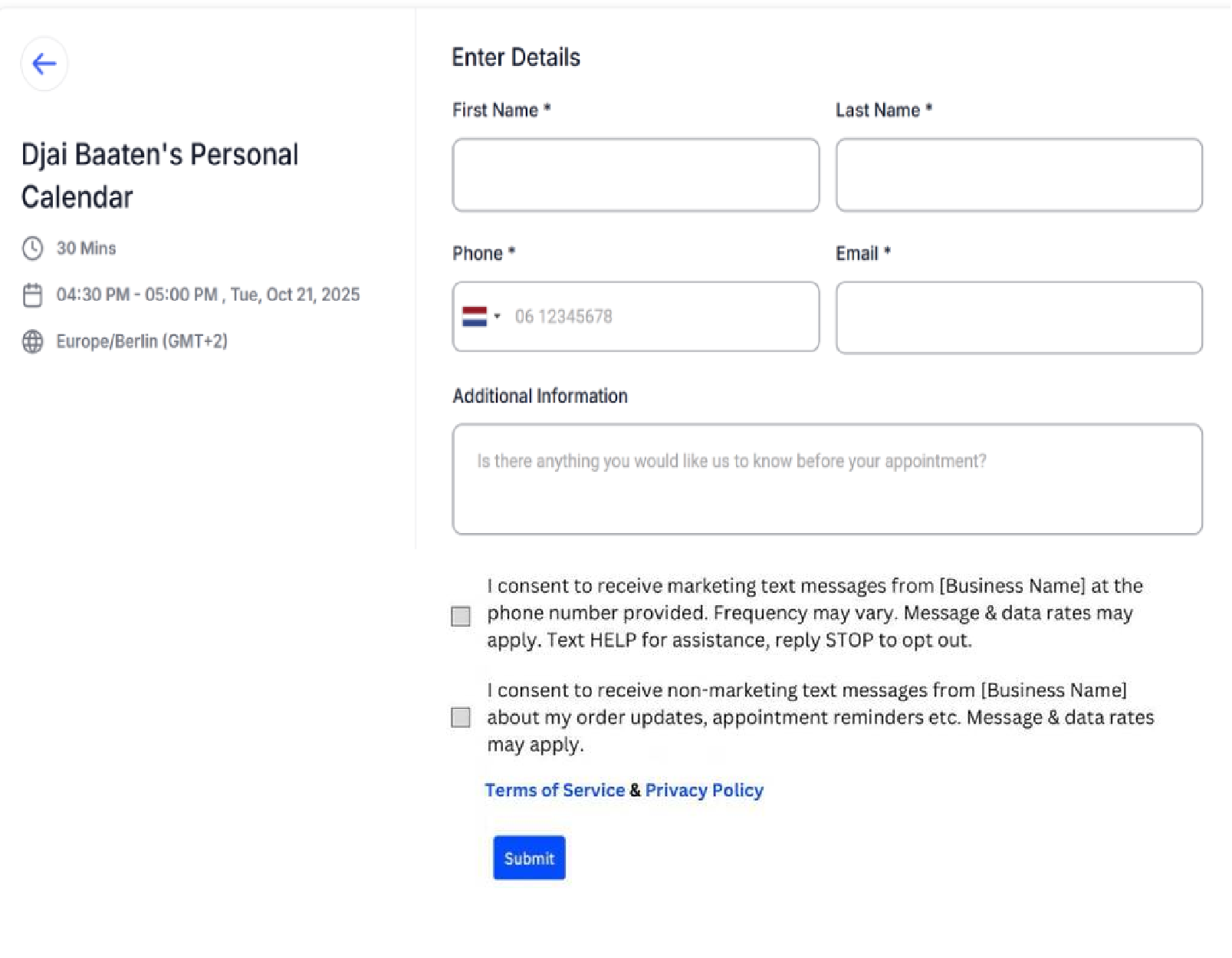Click the calendar icon beside the appointment date
The width and height of the screenshot is (1232, 958).
pos(32,295)
